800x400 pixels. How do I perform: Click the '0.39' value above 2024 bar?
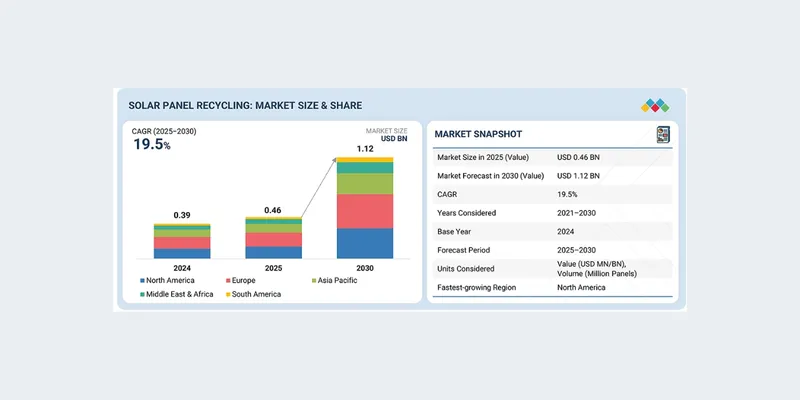[x=182, y=215]
